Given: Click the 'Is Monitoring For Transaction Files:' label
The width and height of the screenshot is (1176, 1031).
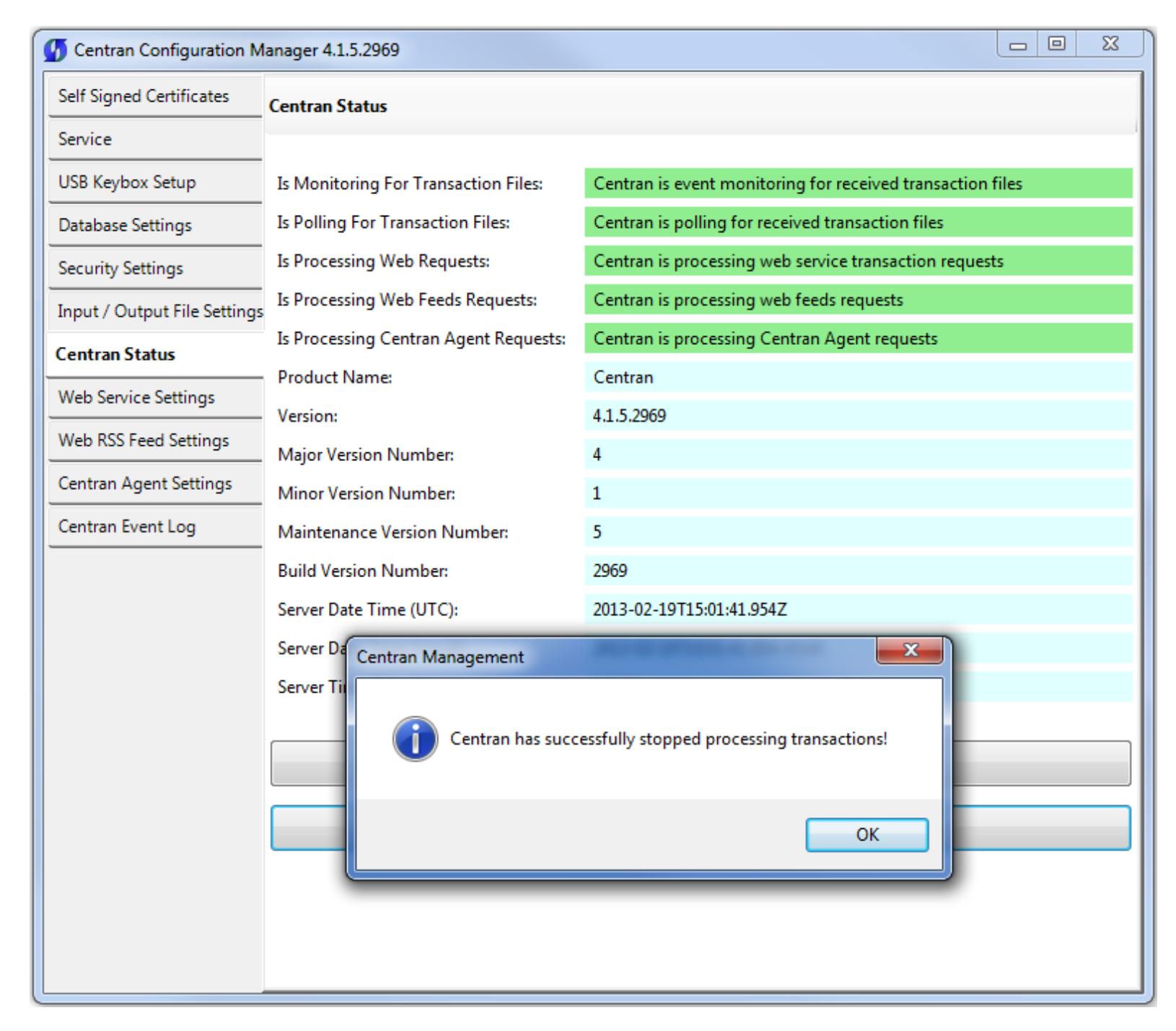Looking at the screenshot, I should click(x=410, y=184).
